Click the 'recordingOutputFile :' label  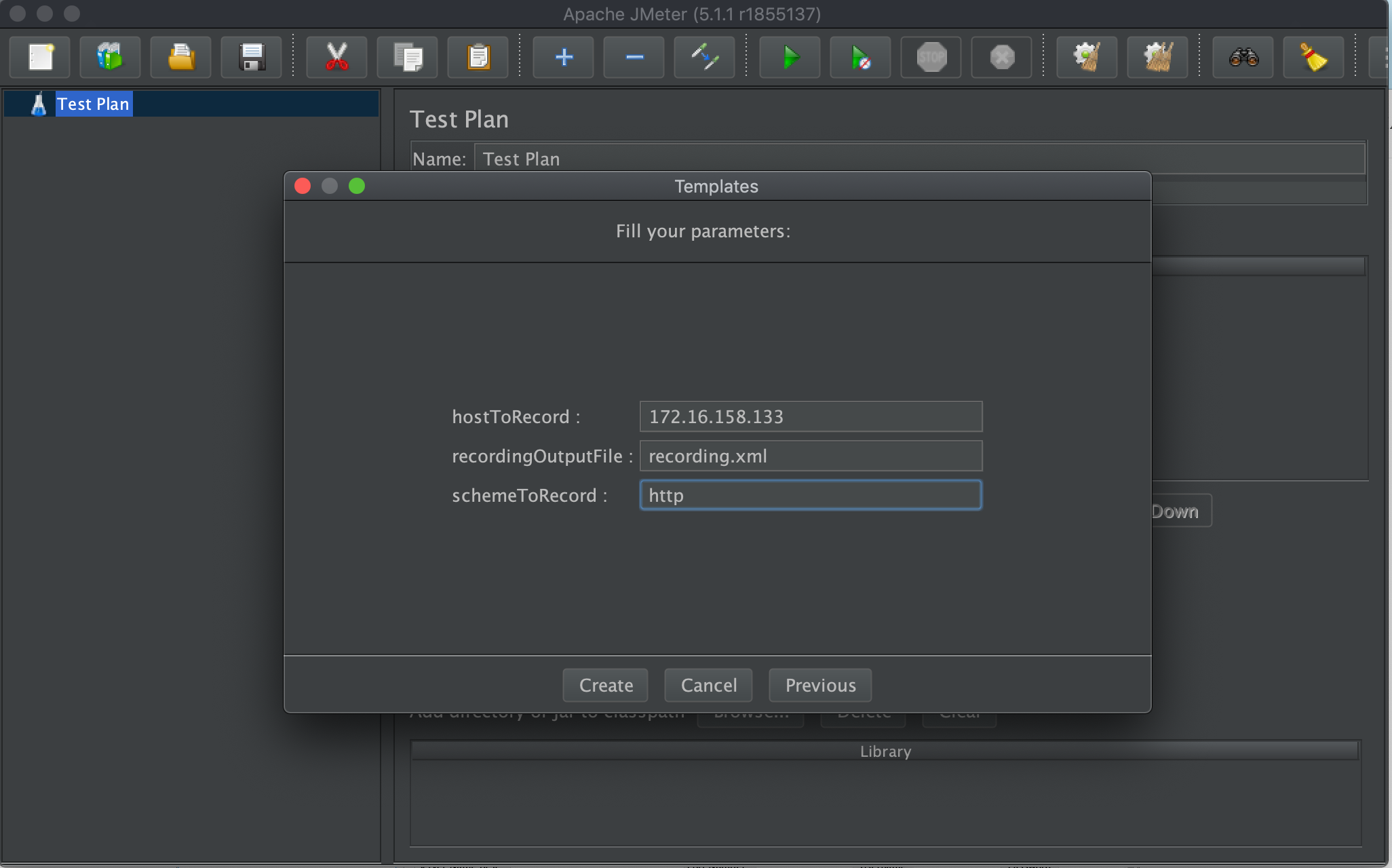click(x=542, y=456)
